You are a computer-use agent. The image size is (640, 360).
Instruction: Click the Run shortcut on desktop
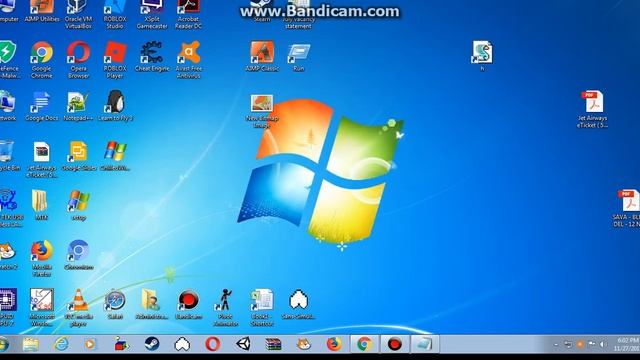tap(299, 57)
